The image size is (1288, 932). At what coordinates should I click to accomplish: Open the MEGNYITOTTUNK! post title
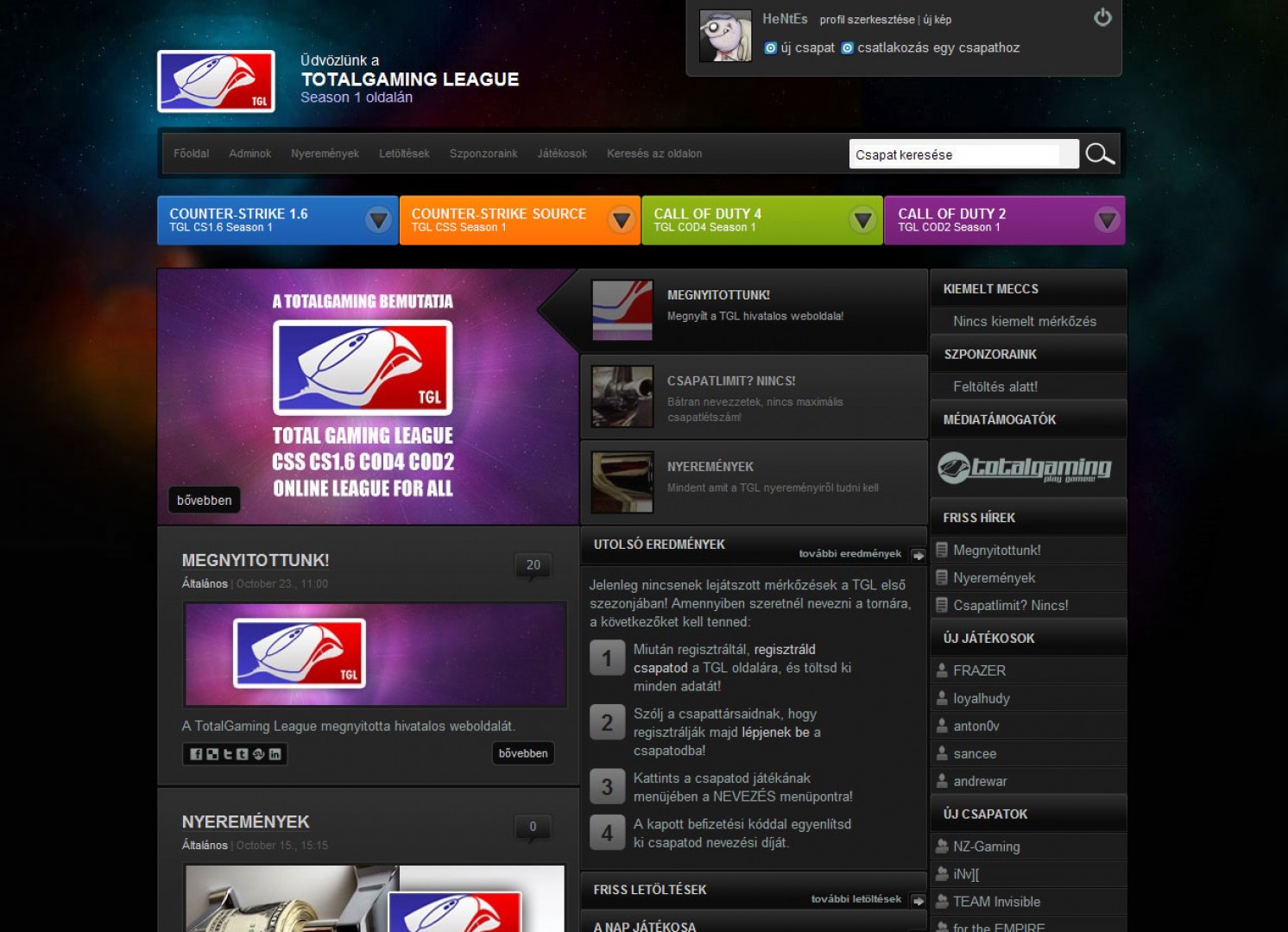click(256, 561)
